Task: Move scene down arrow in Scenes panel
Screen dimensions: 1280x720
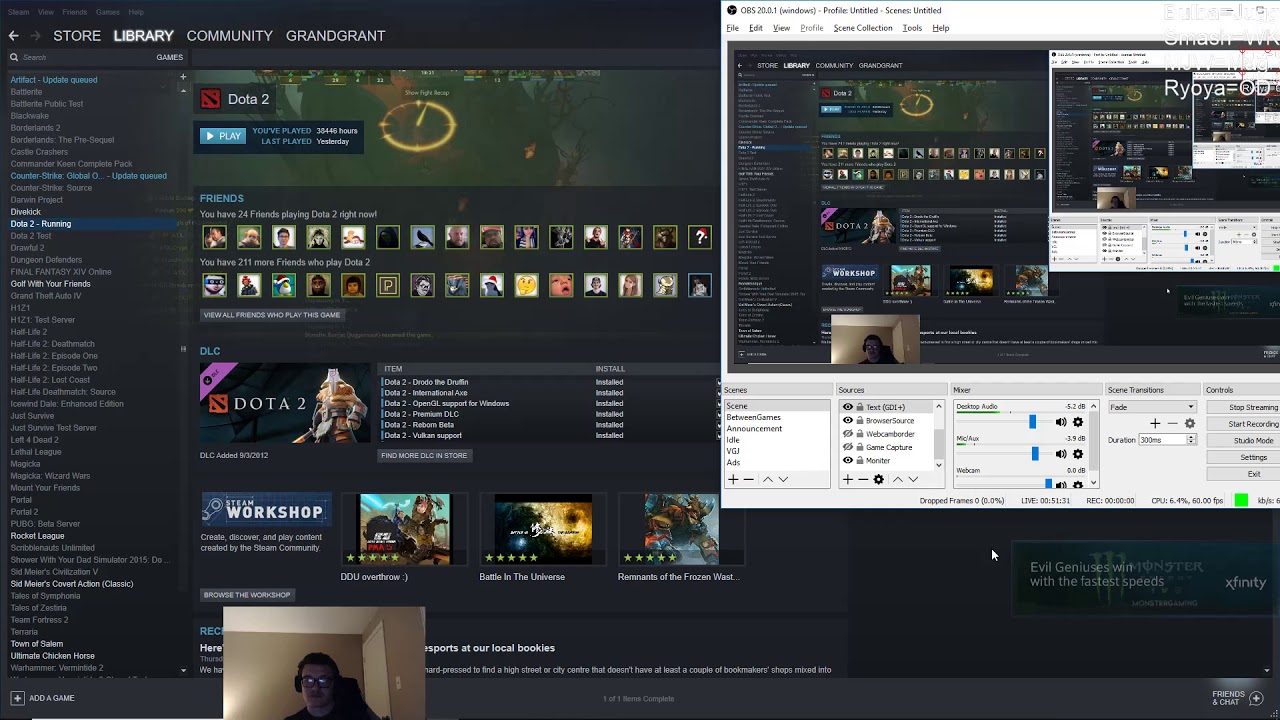Action: (783, 480)
